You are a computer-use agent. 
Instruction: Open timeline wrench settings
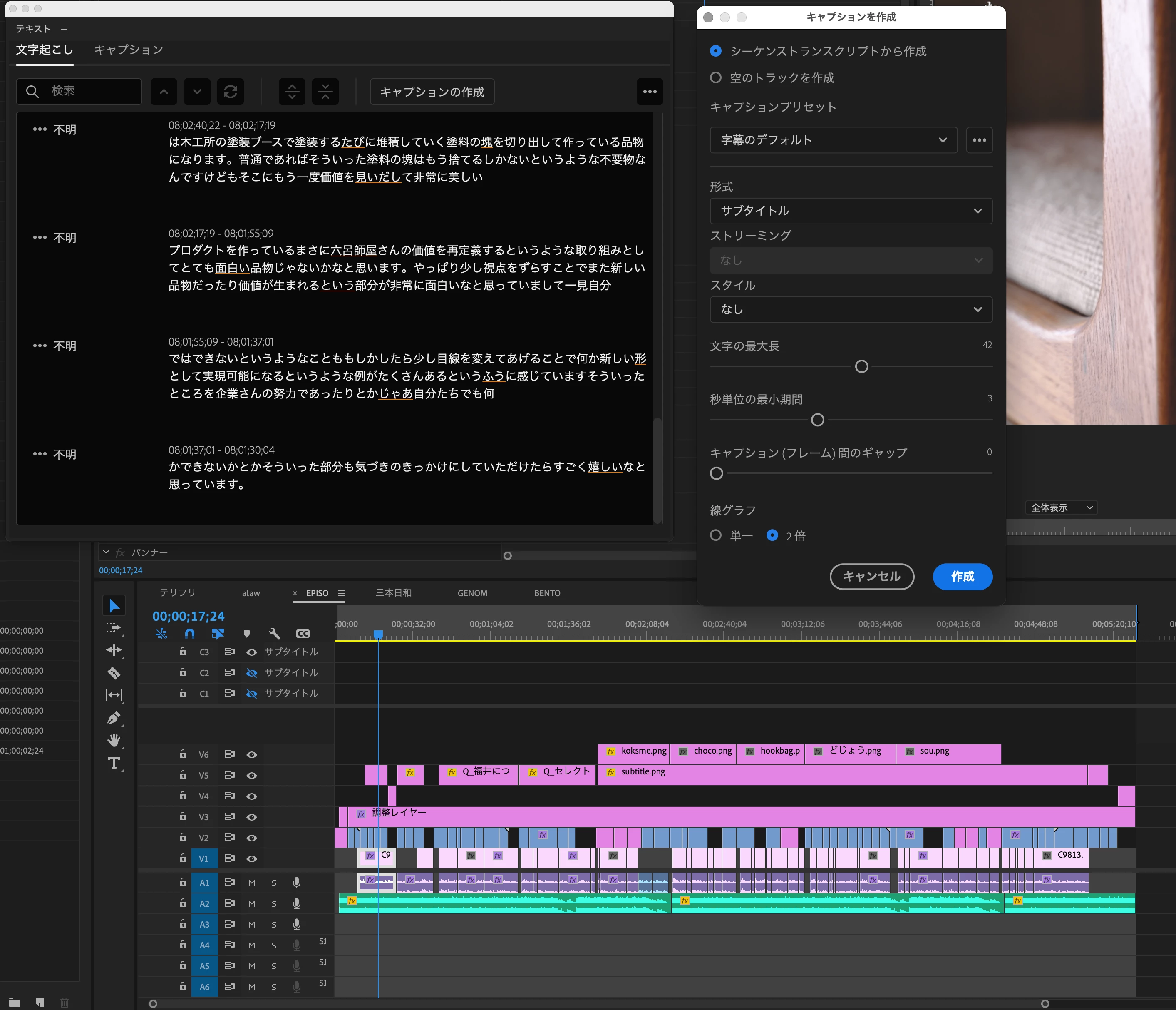[275, 634]
